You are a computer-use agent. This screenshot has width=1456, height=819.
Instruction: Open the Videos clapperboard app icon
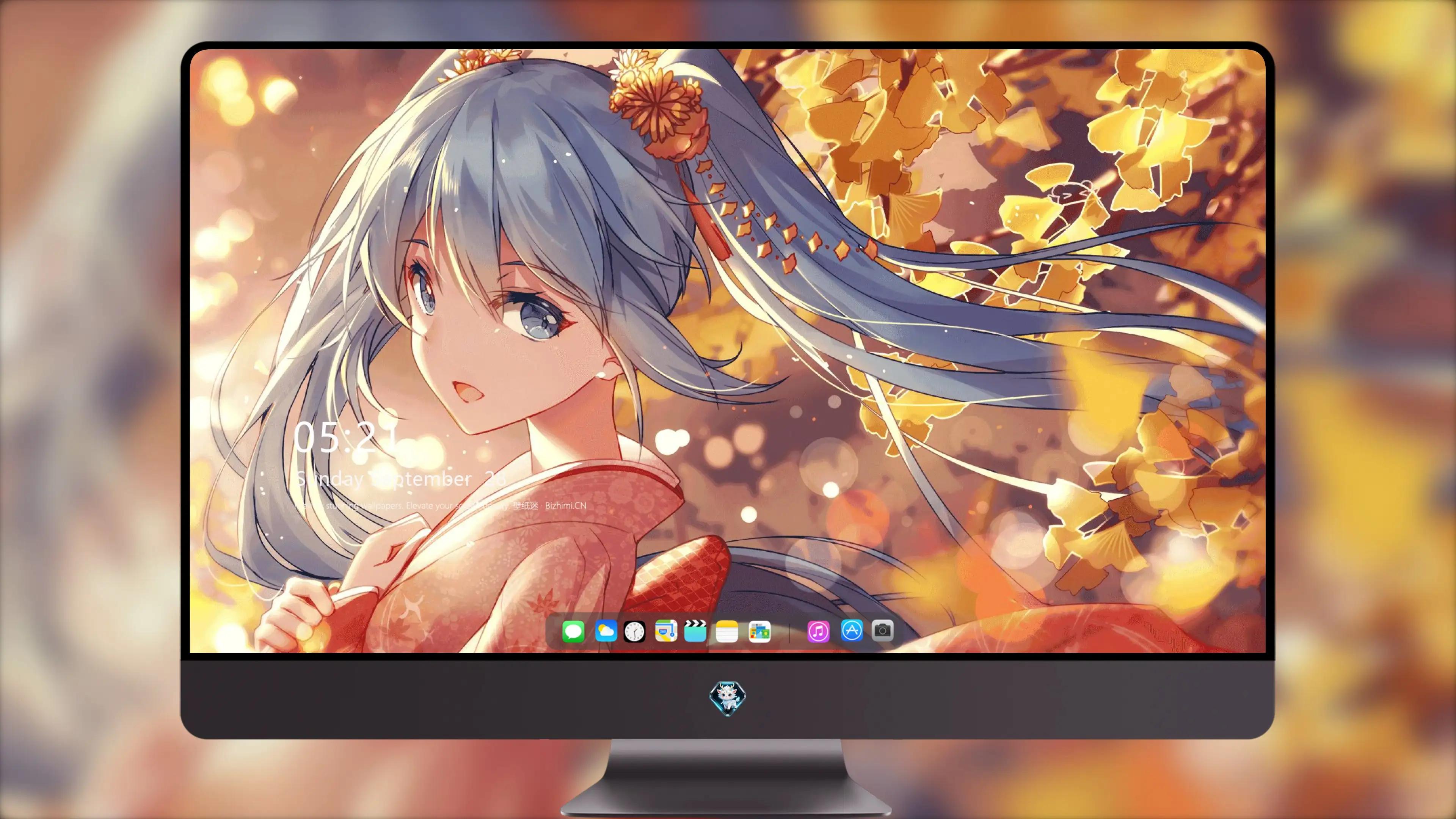(x=695, y=631)
